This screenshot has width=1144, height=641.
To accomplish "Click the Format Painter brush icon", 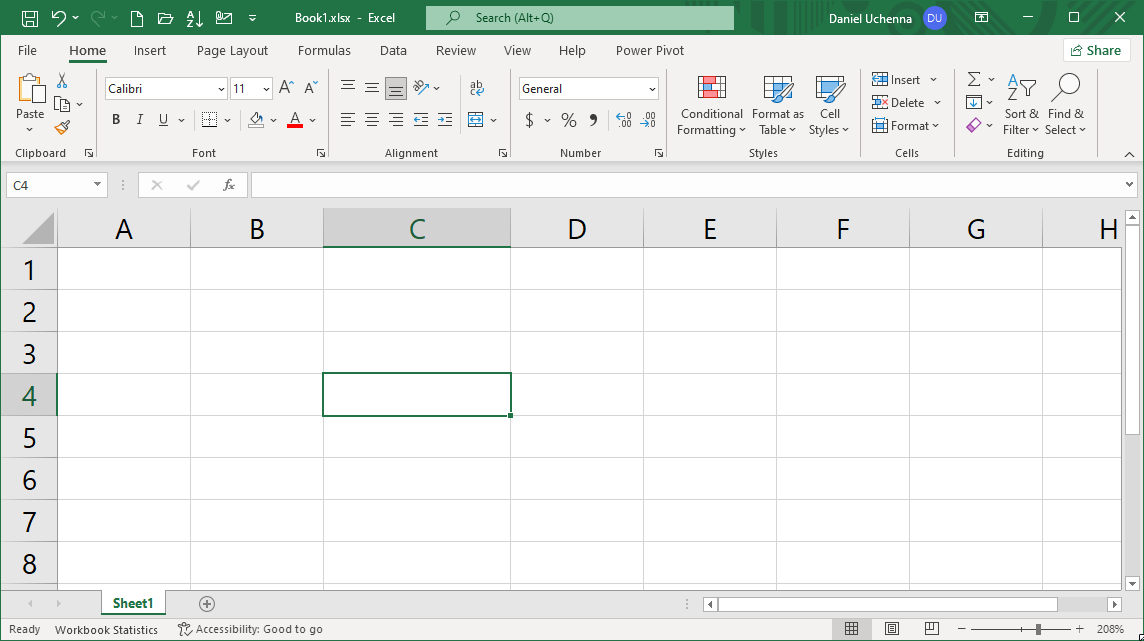I will [62, 128].
